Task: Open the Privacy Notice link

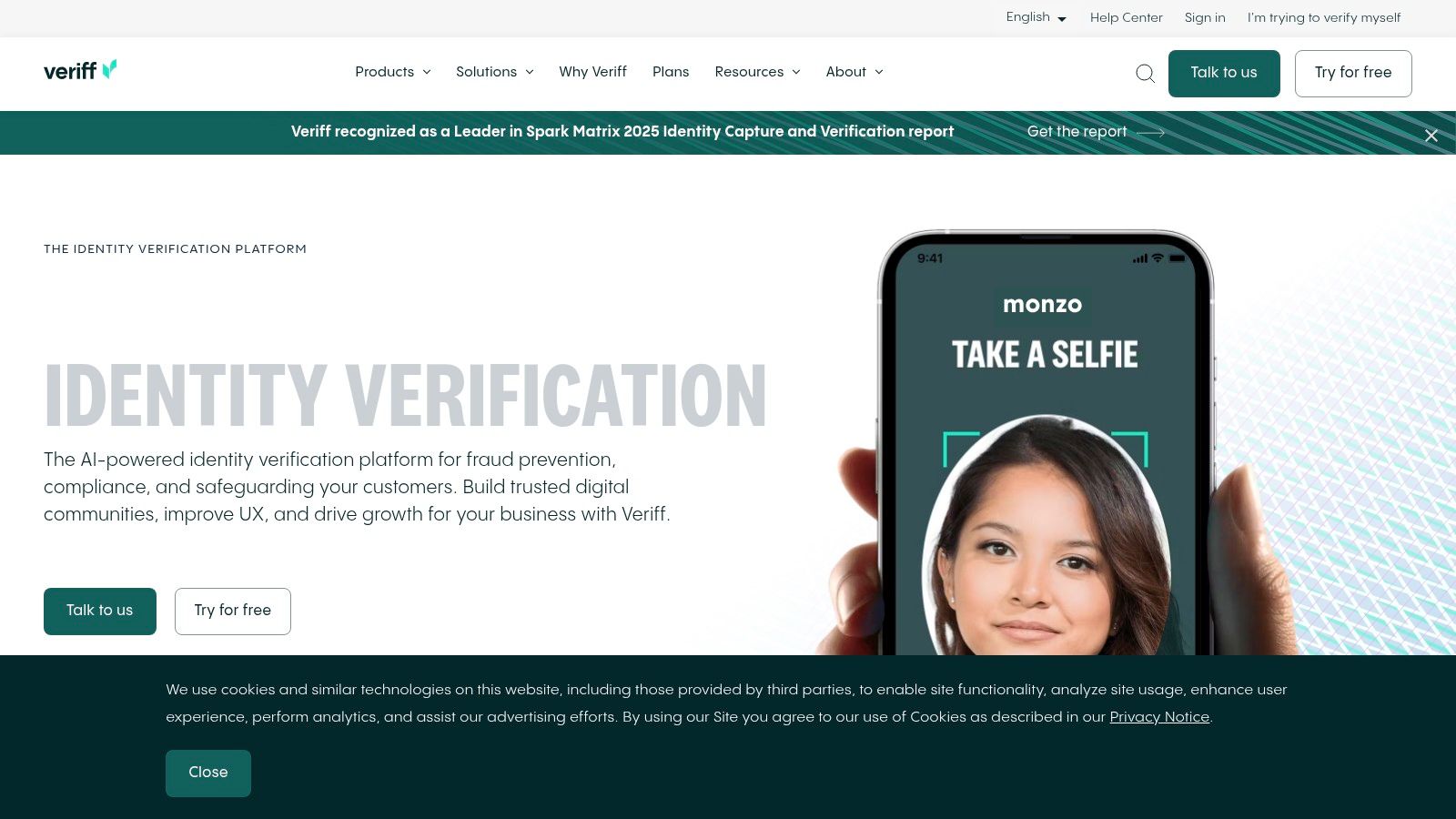Action: coord(1159,717)
